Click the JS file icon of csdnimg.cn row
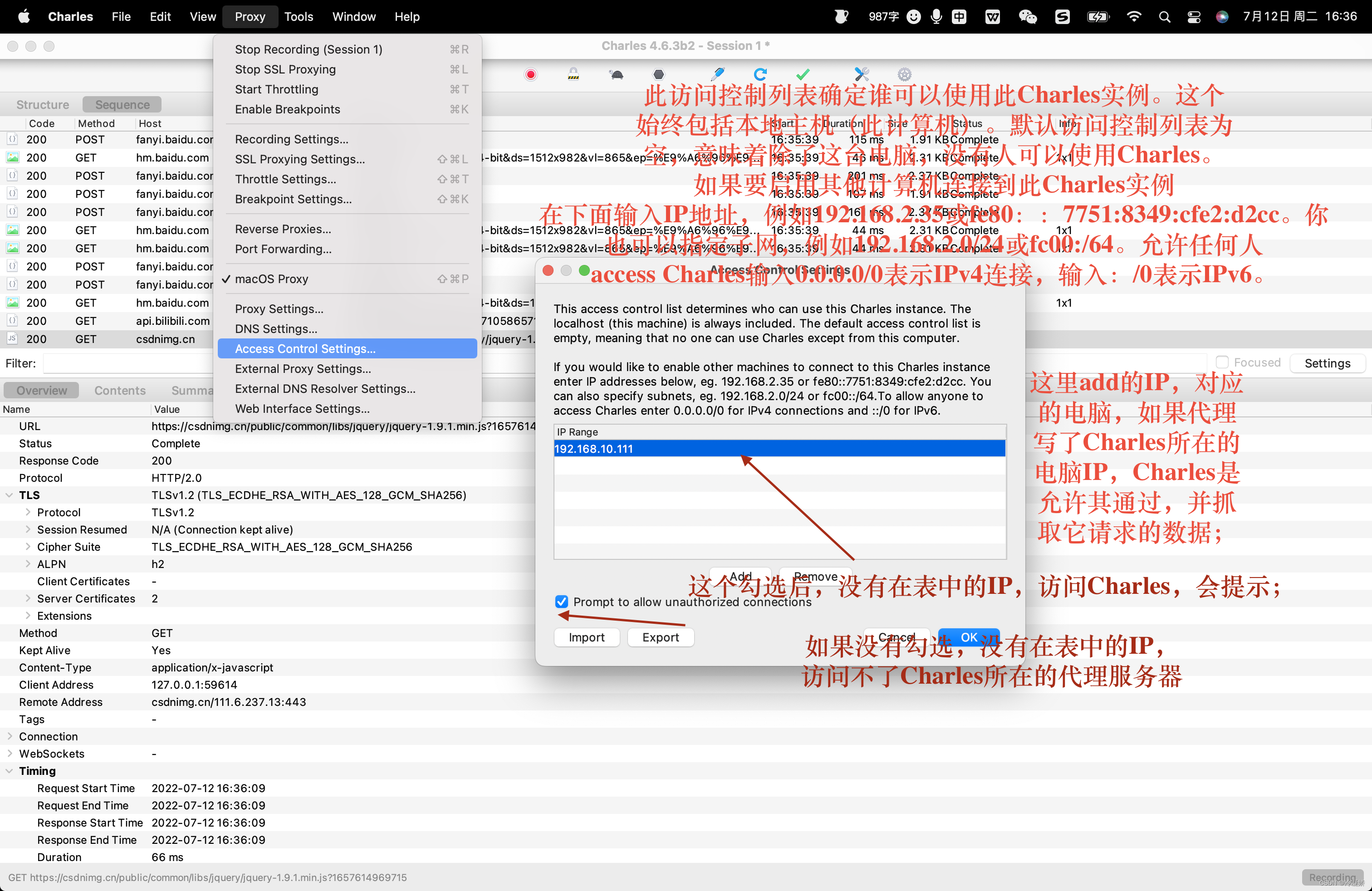 12,339
